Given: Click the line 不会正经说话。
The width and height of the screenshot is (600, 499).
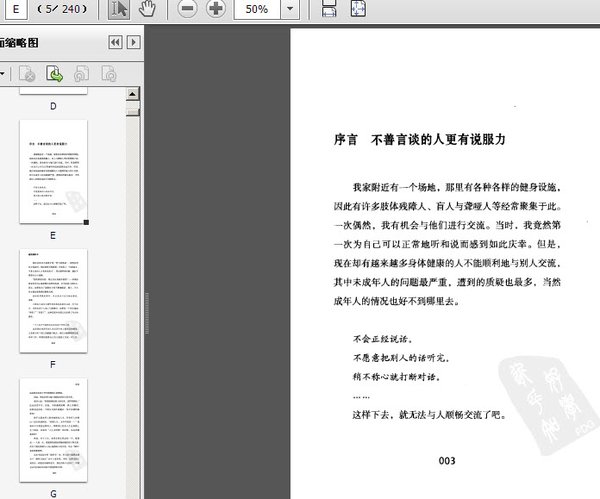Looking at the screenshot, I should pos(383,339).
